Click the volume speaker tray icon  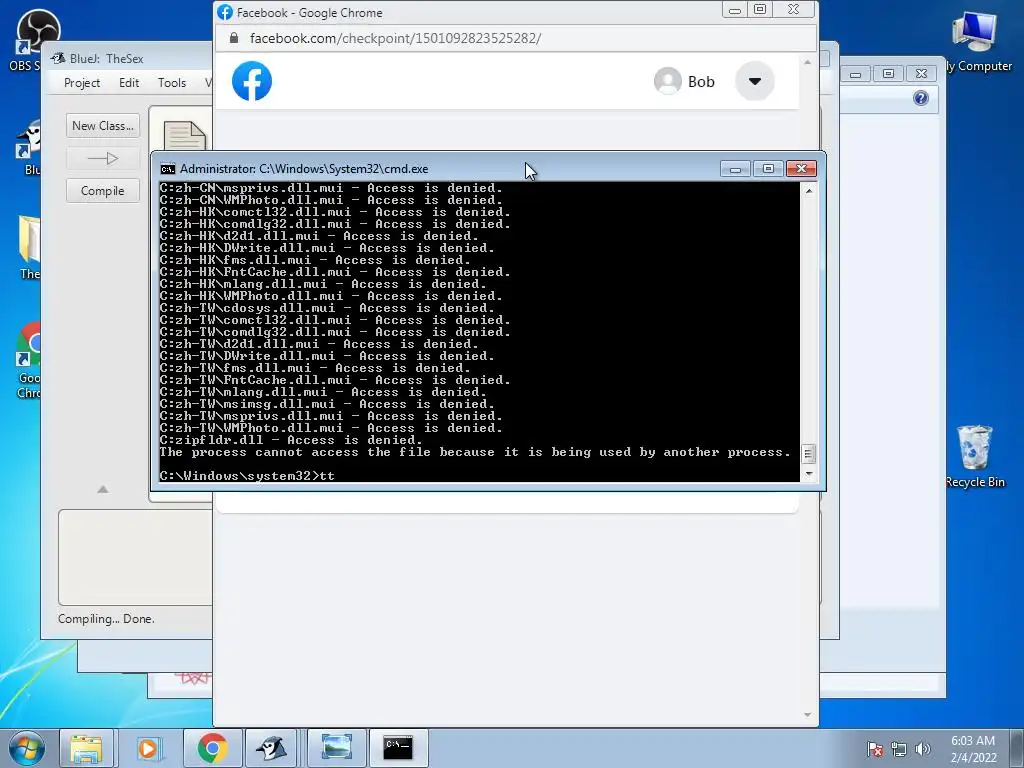pos(922,749)
